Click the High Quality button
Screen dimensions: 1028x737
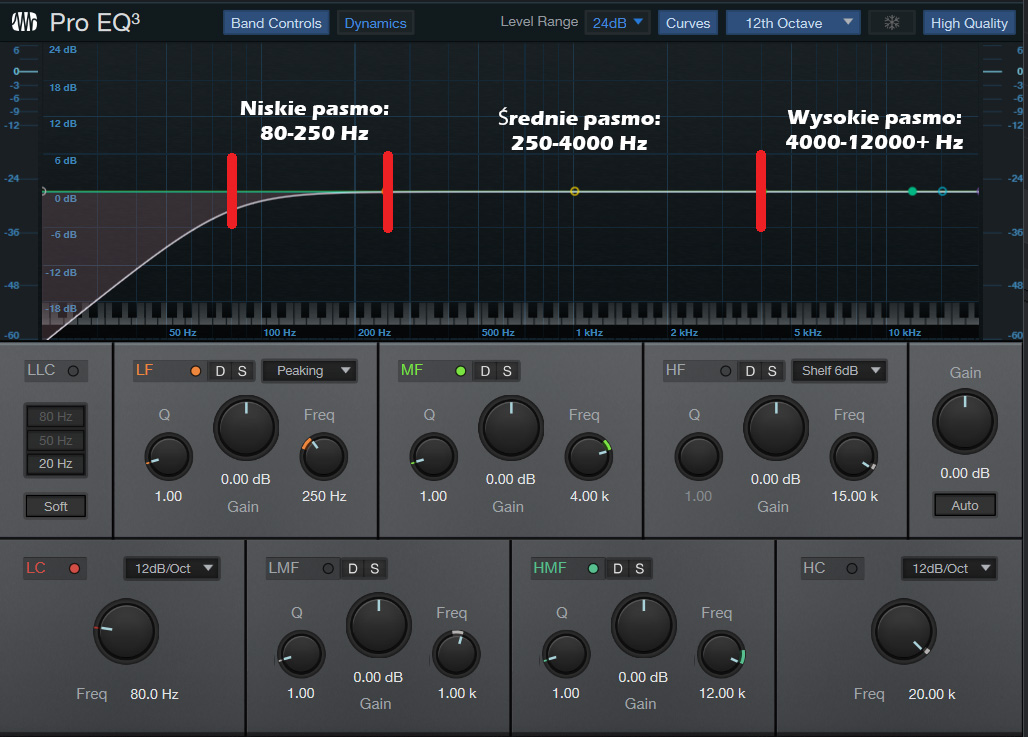[968, 23]
